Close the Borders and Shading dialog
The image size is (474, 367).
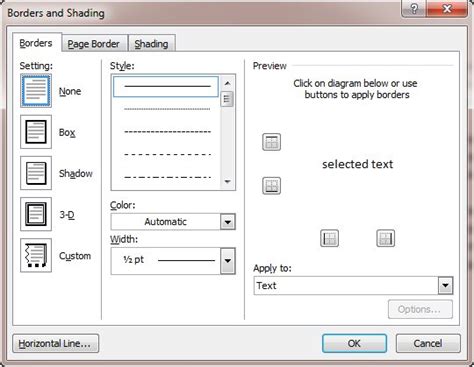447,9
